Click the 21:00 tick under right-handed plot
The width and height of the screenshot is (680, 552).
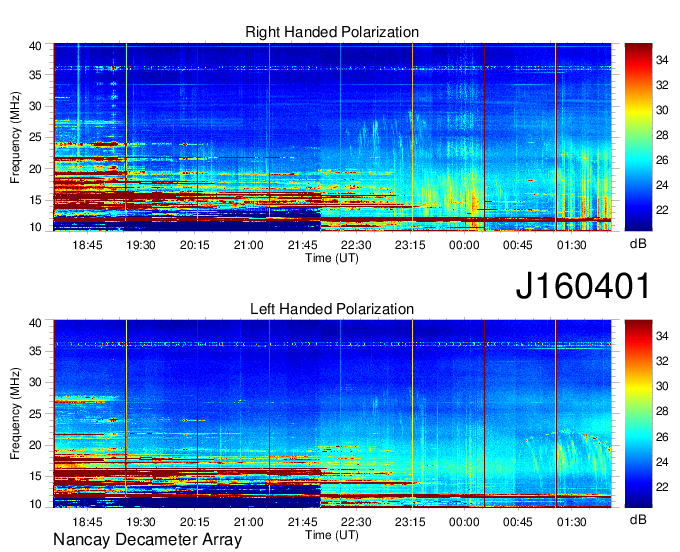(248, 245)
